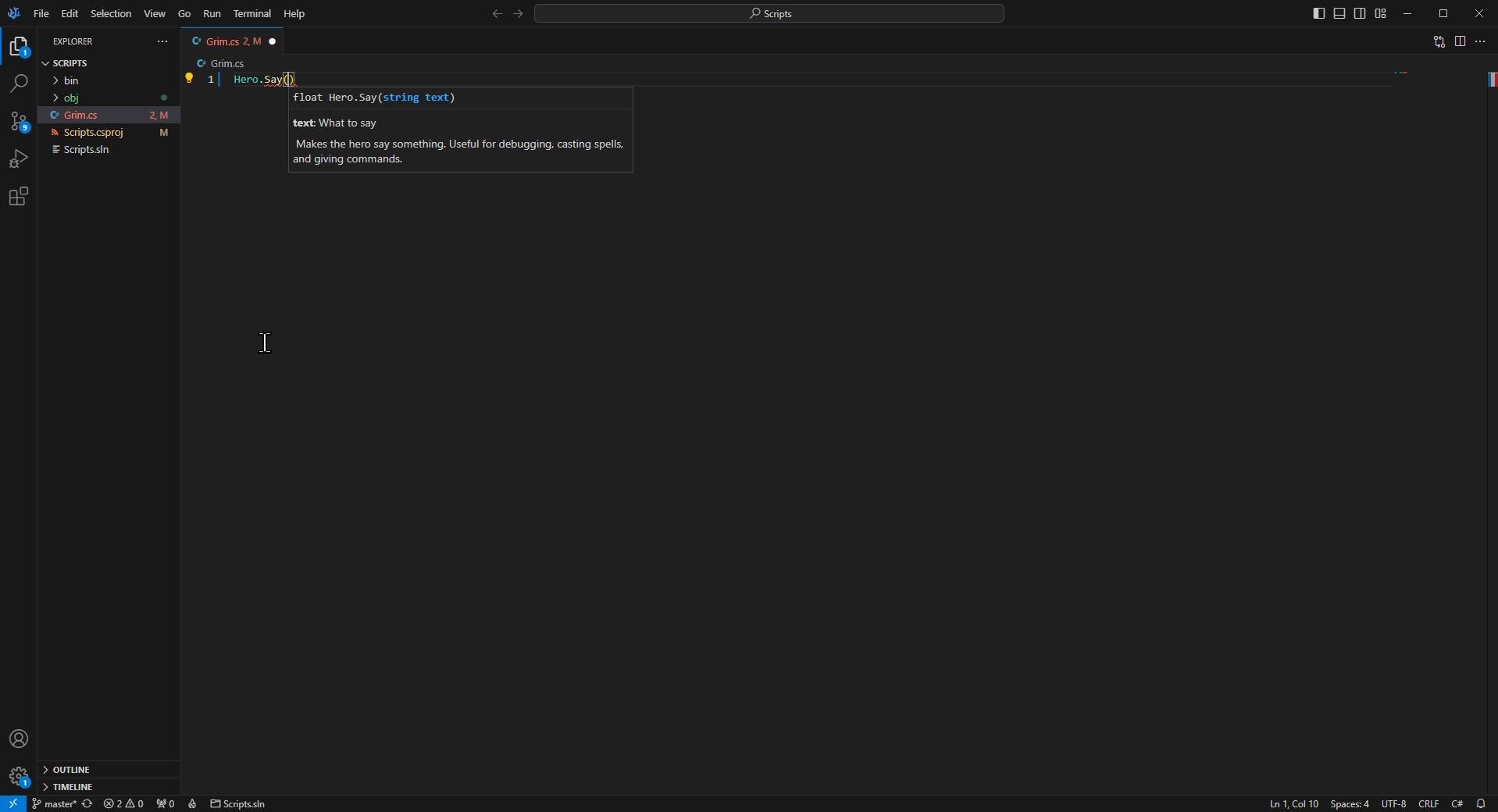This screenshot has width=1498, height=812.
Task: Open the Terminal menu
Action: 251,13
